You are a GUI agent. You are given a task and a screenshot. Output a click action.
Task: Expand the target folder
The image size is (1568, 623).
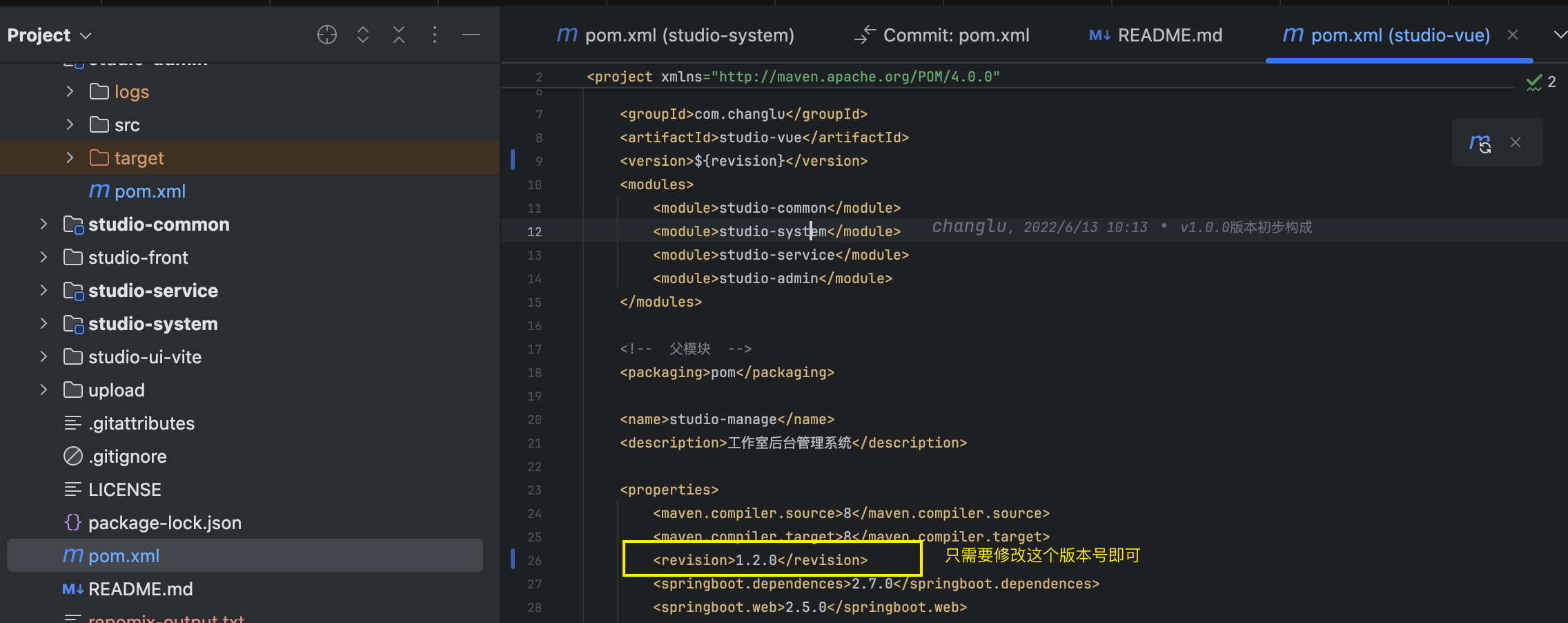(70, 157)
